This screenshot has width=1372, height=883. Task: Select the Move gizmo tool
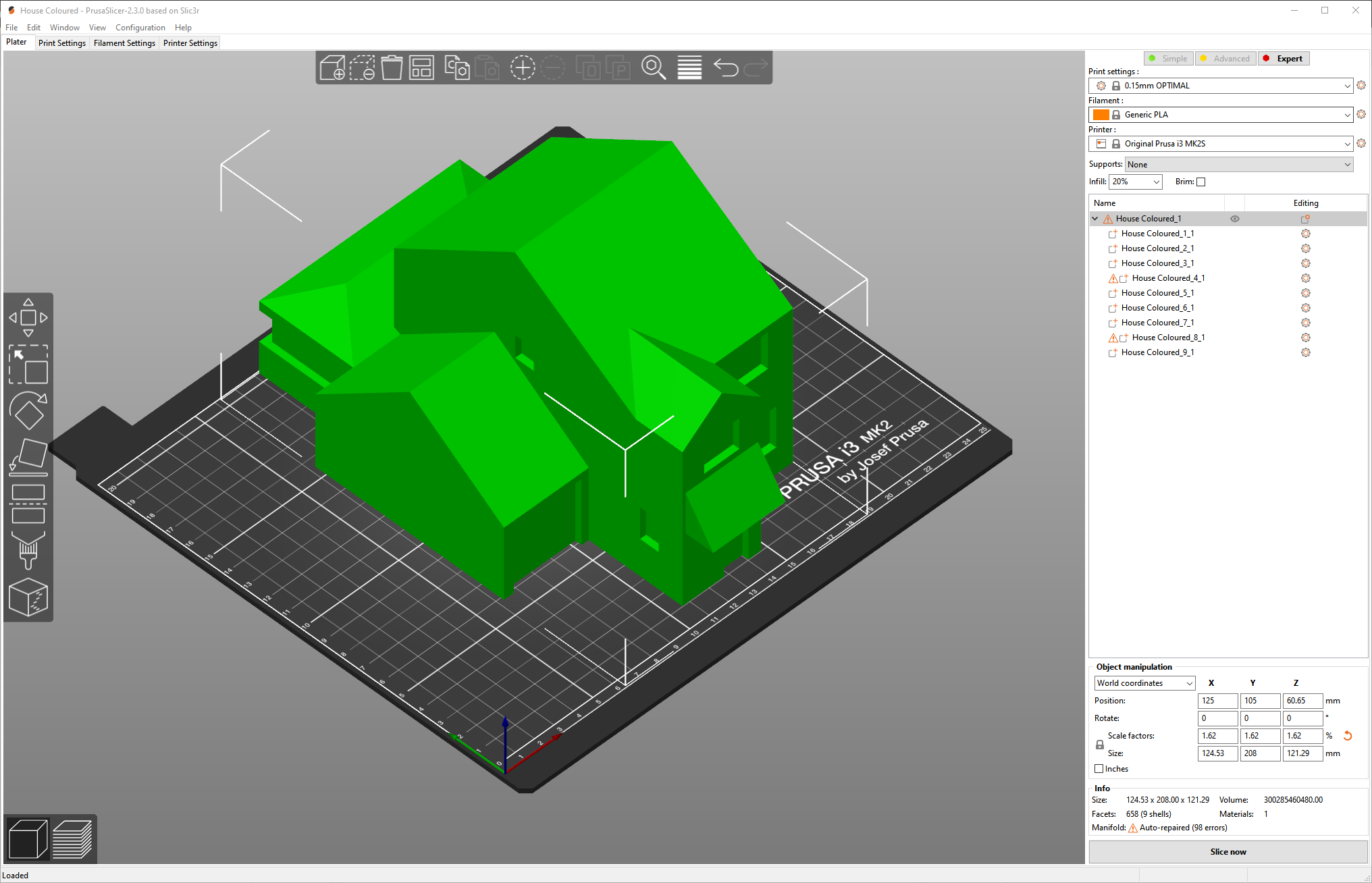point(28,317)
